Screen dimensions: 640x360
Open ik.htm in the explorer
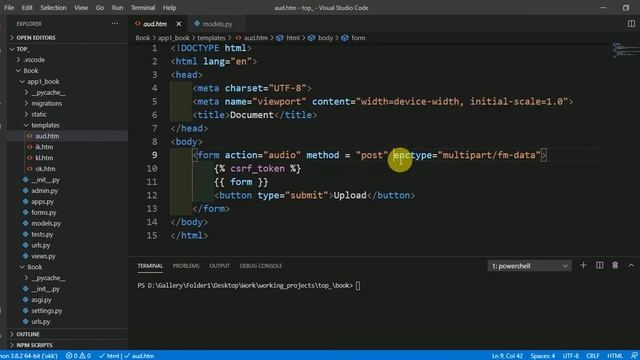click(67, 147)
